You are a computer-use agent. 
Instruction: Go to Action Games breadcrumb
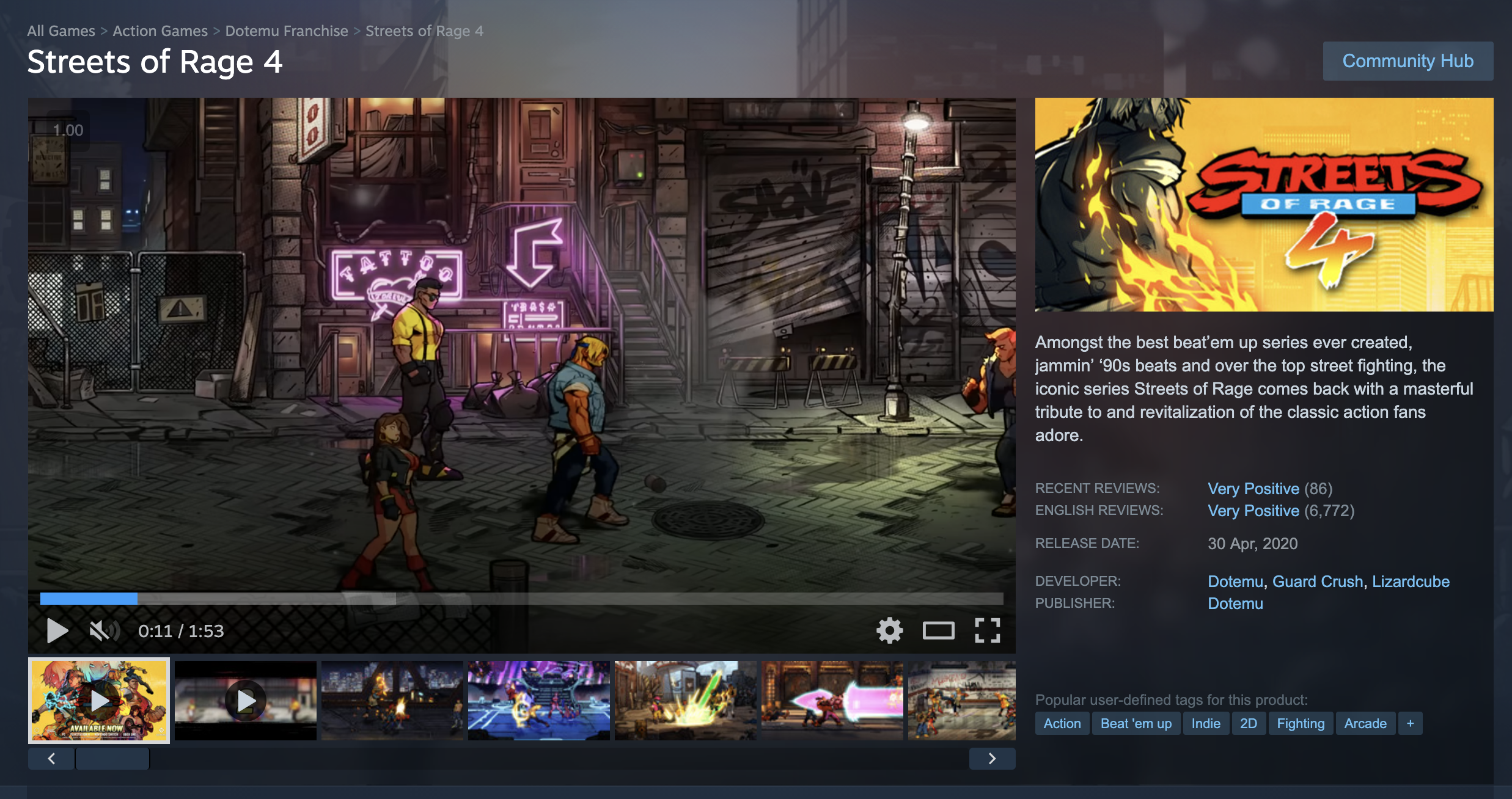(x=160, y=31)
